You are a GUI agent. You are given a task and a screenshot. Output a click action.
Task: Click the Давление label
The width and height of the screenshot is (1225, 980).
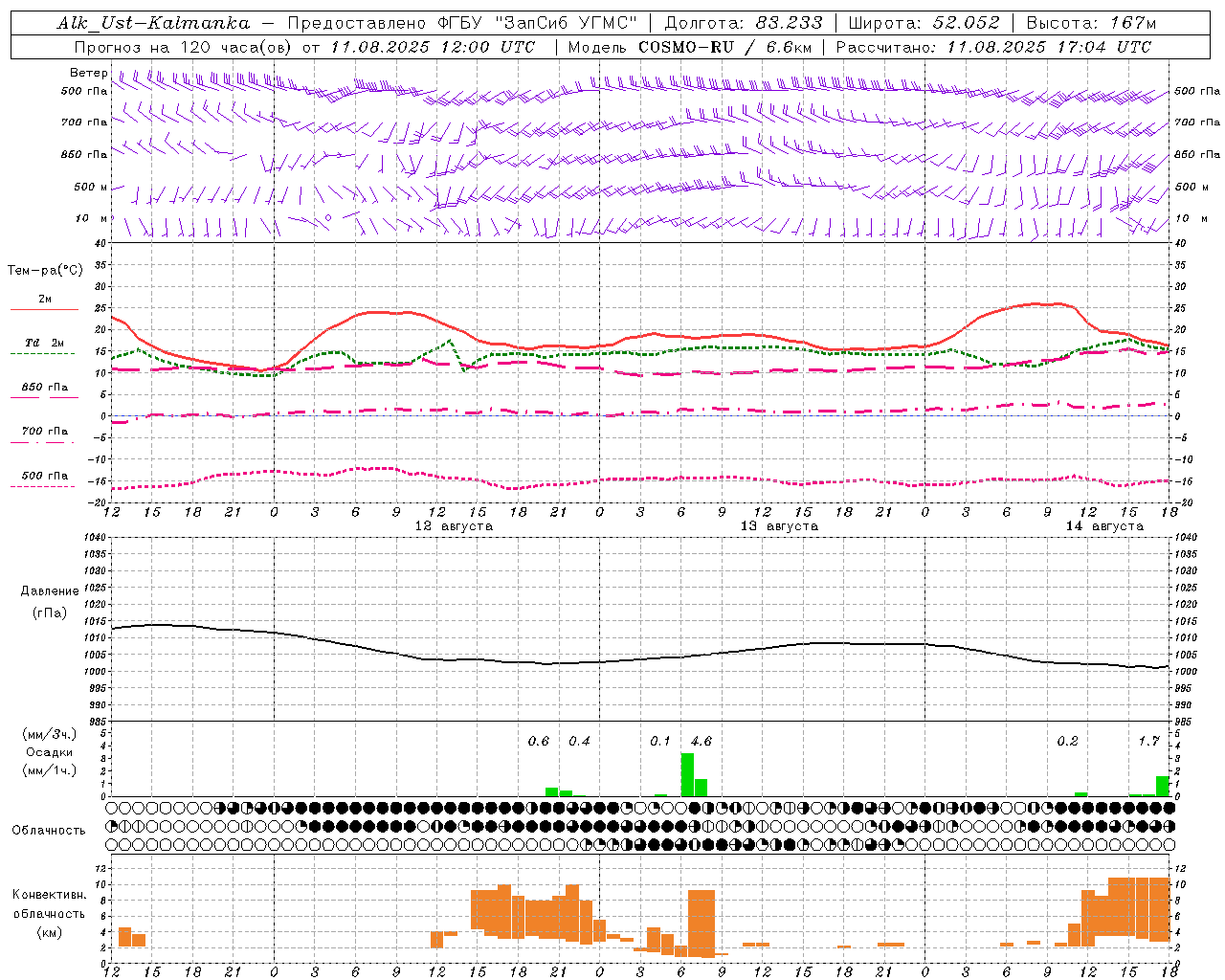(x=50, y=591)
